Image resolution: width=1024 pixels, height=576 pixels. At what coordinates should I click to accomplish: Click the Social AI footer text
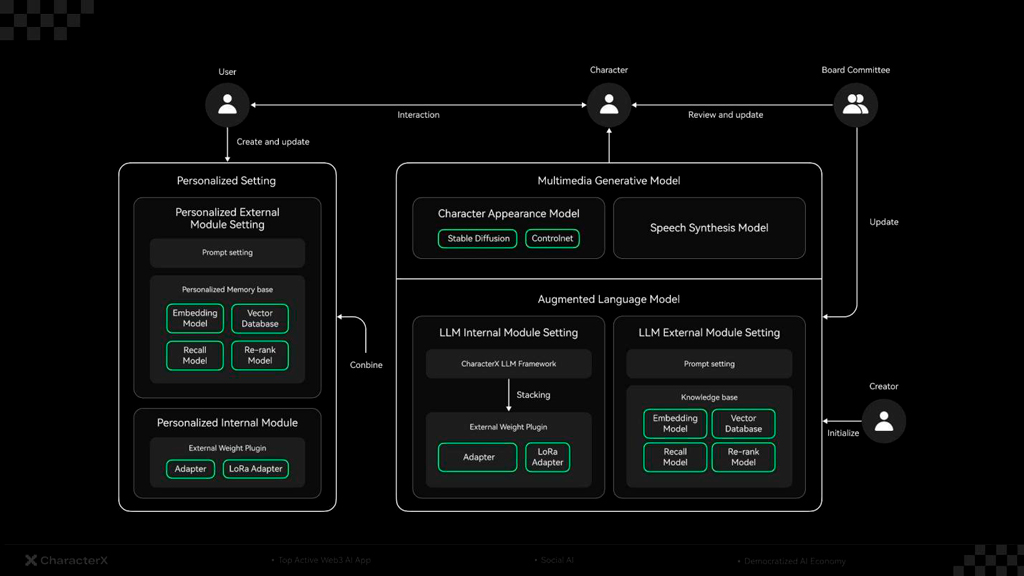pyautogui.click(x=557, y=560)
